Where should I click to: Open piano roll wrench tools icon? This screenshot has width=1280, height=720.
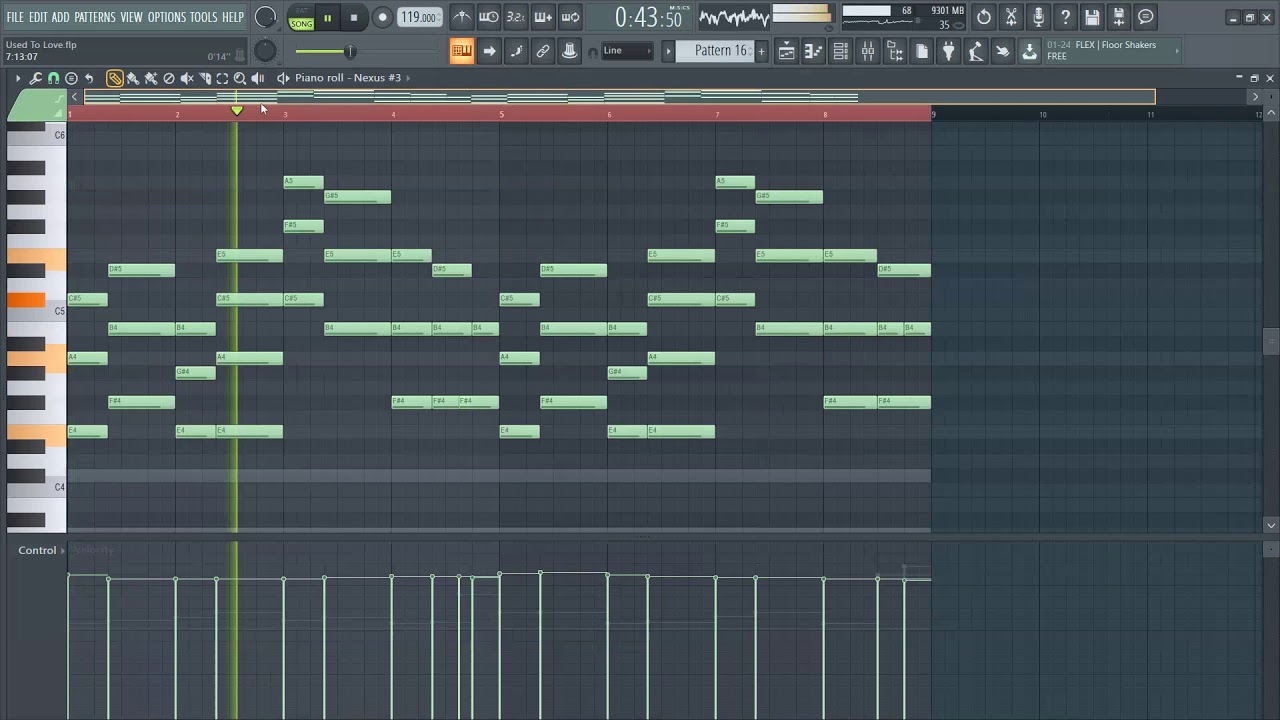[x=35, y=78]
